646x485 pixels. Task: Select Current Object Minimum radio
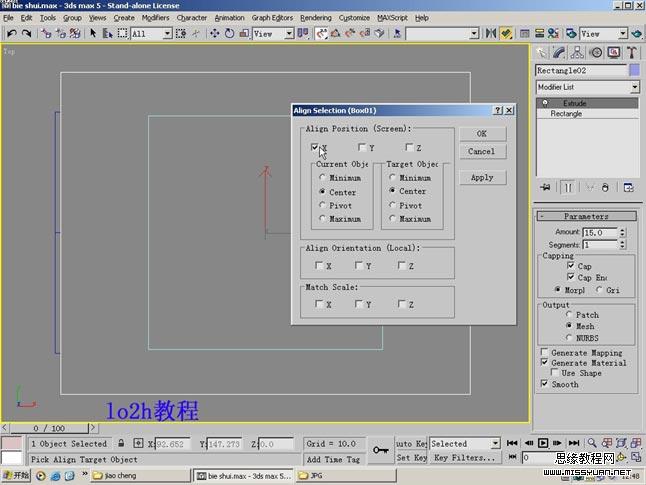point(323,178)
